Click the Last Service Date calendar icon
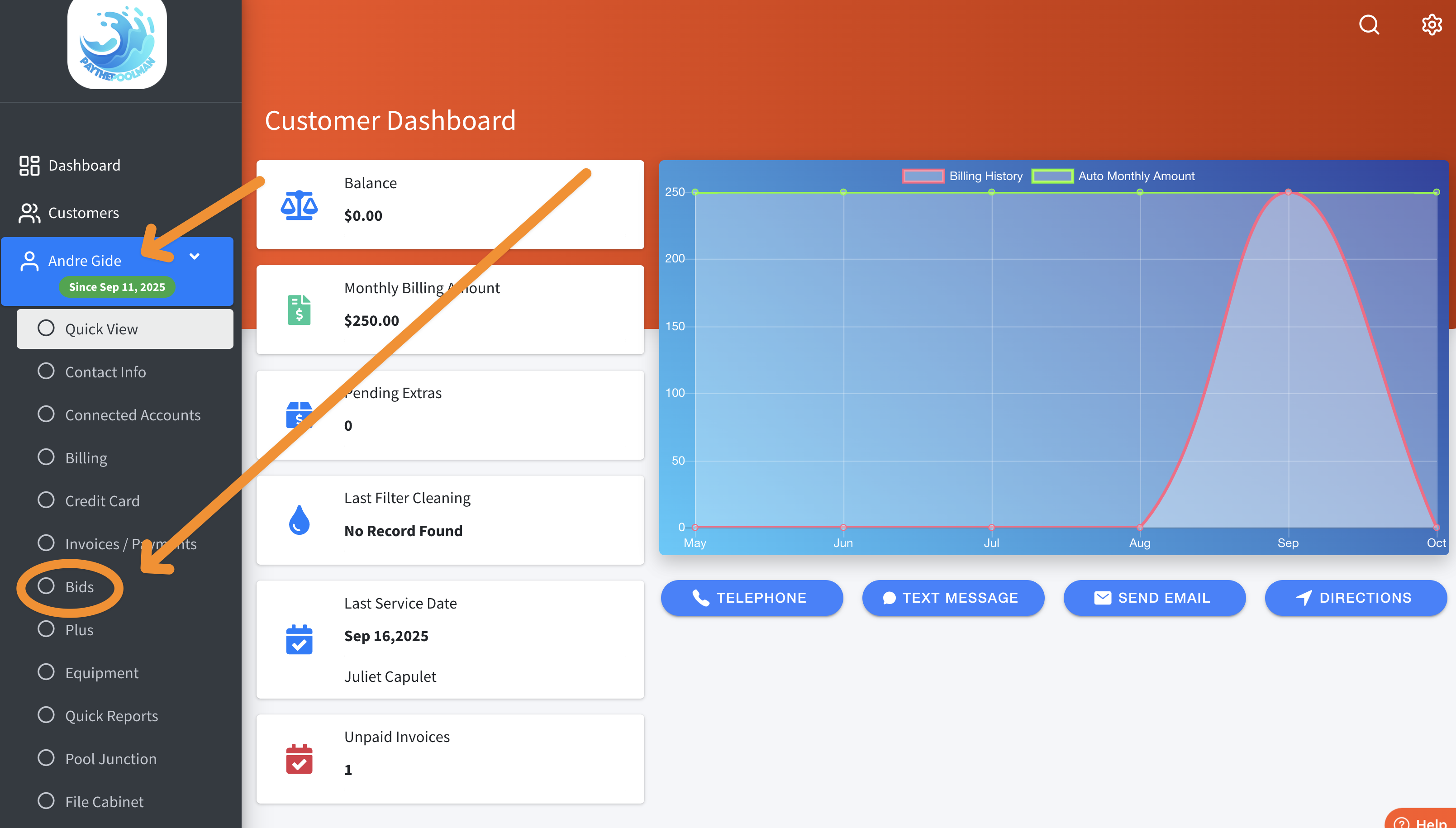The width and height of the screenshot is (1456, 828). 299,640
